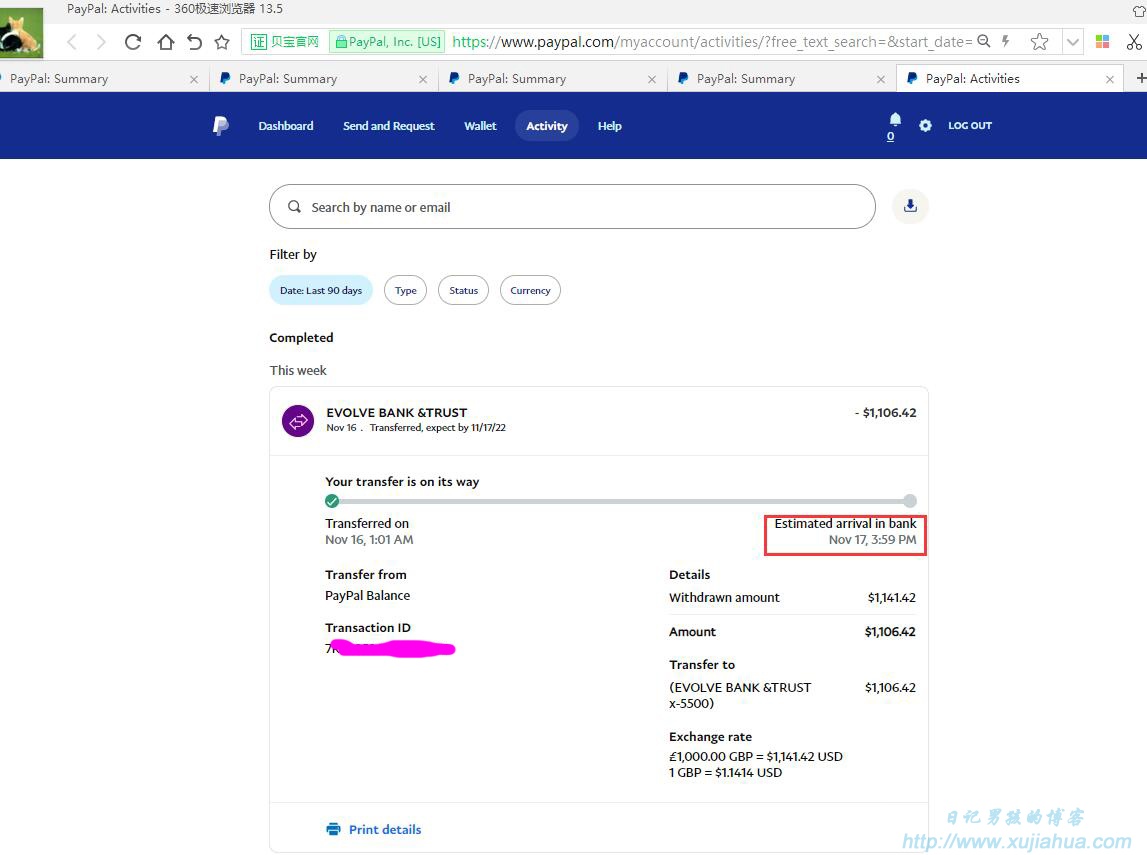Image resolution: width=1147 pixels, height=855 pixels.
Task: Go to the Dashboard menu item
Action: (286, 126)
